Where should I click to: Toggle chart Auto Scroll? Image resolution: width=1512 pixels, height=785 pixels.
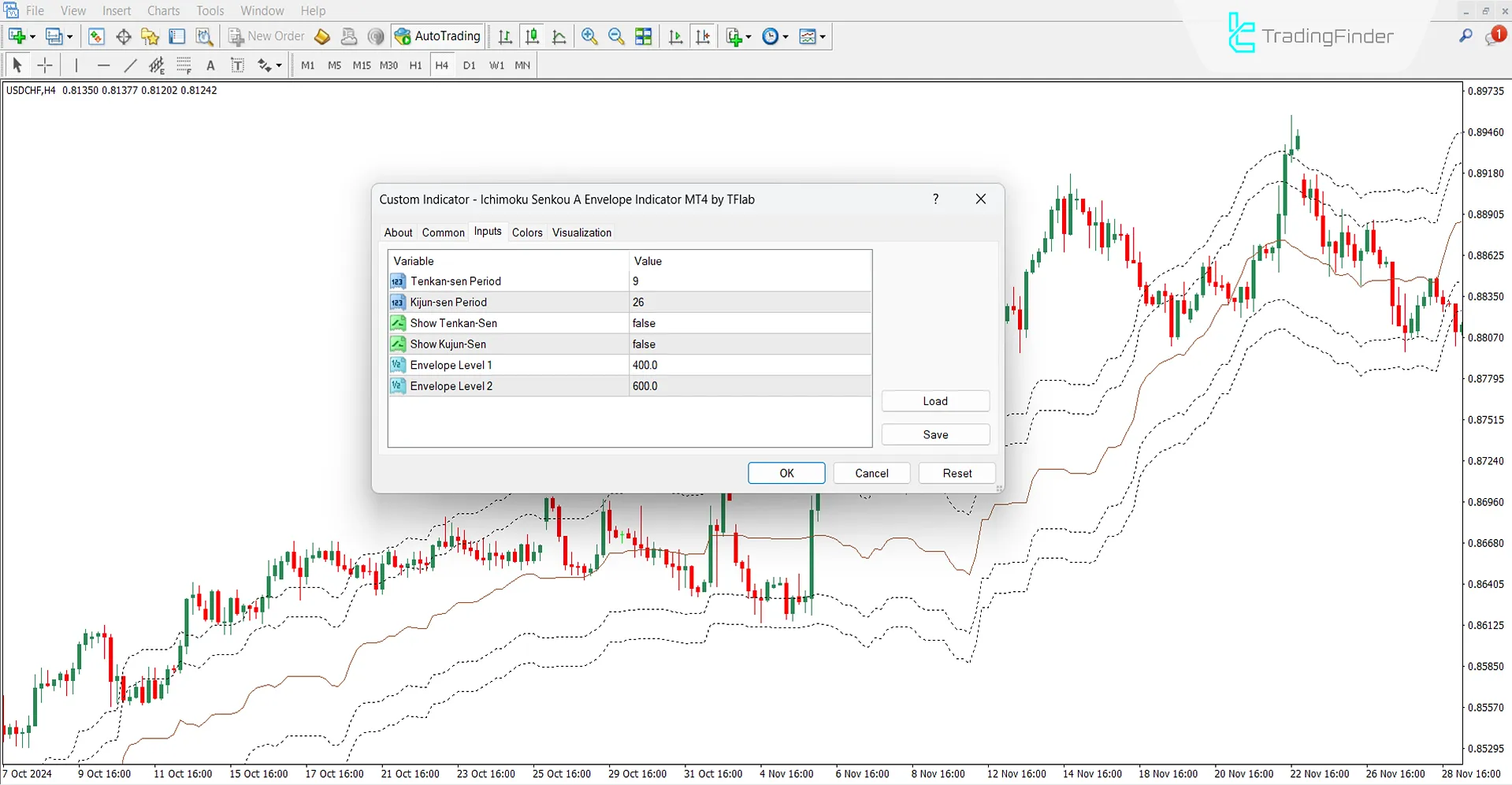click(x=674, y=36)
